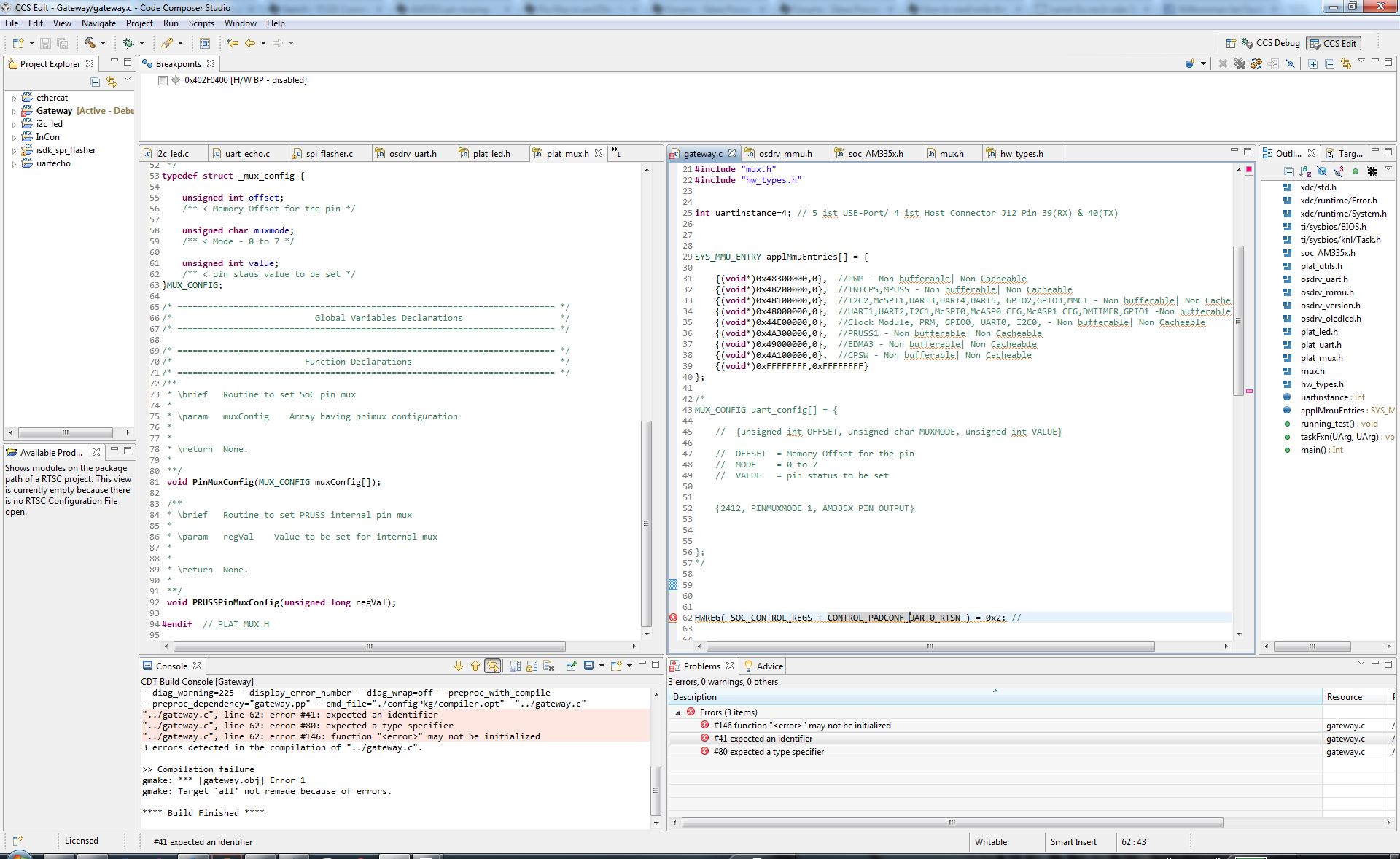Switch to osdrv_mmu.h editor tab

coord(784,154)
